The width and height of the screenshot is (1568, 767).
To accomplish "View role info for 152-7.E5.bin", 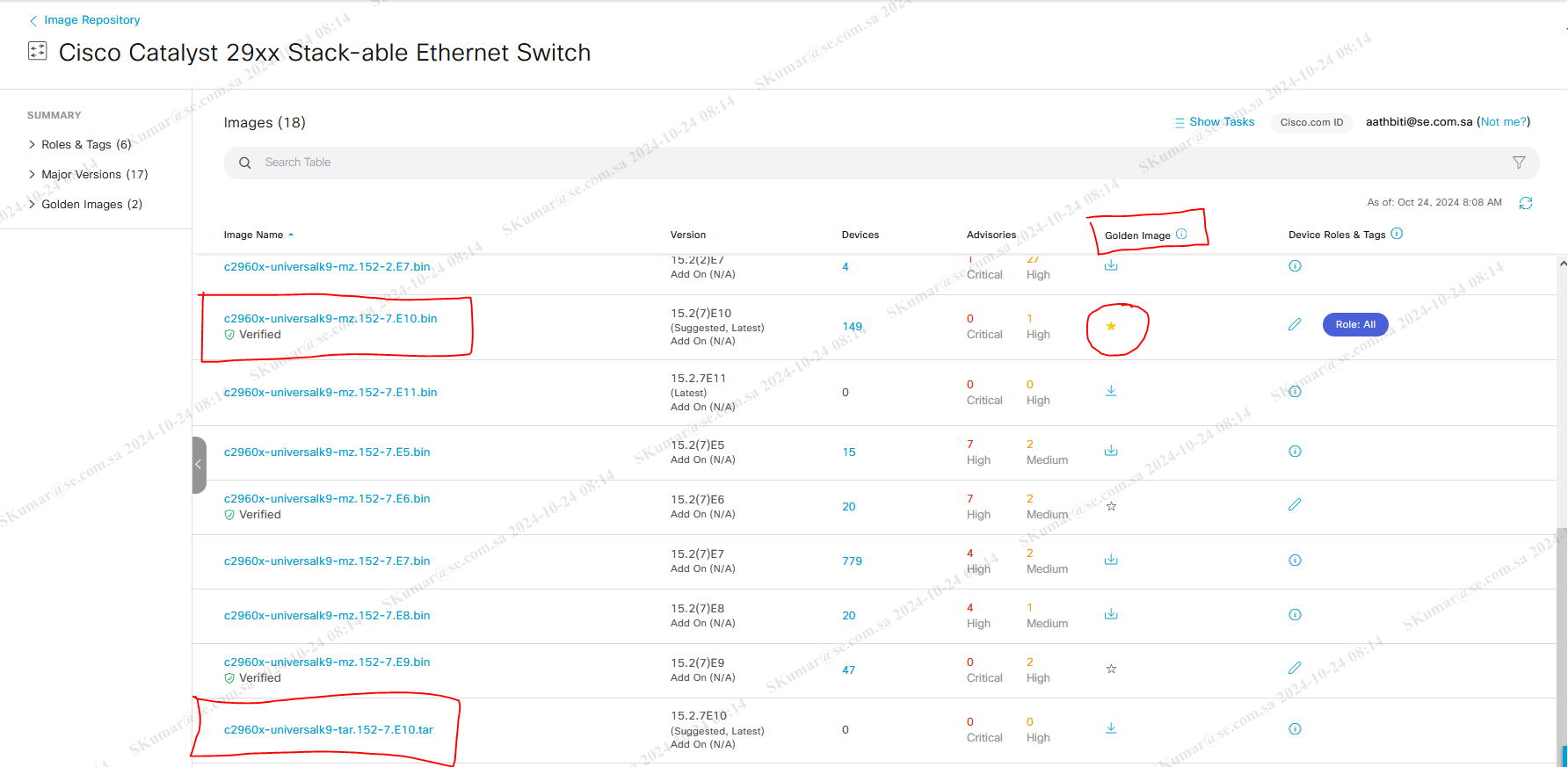I will (1295, 451).
